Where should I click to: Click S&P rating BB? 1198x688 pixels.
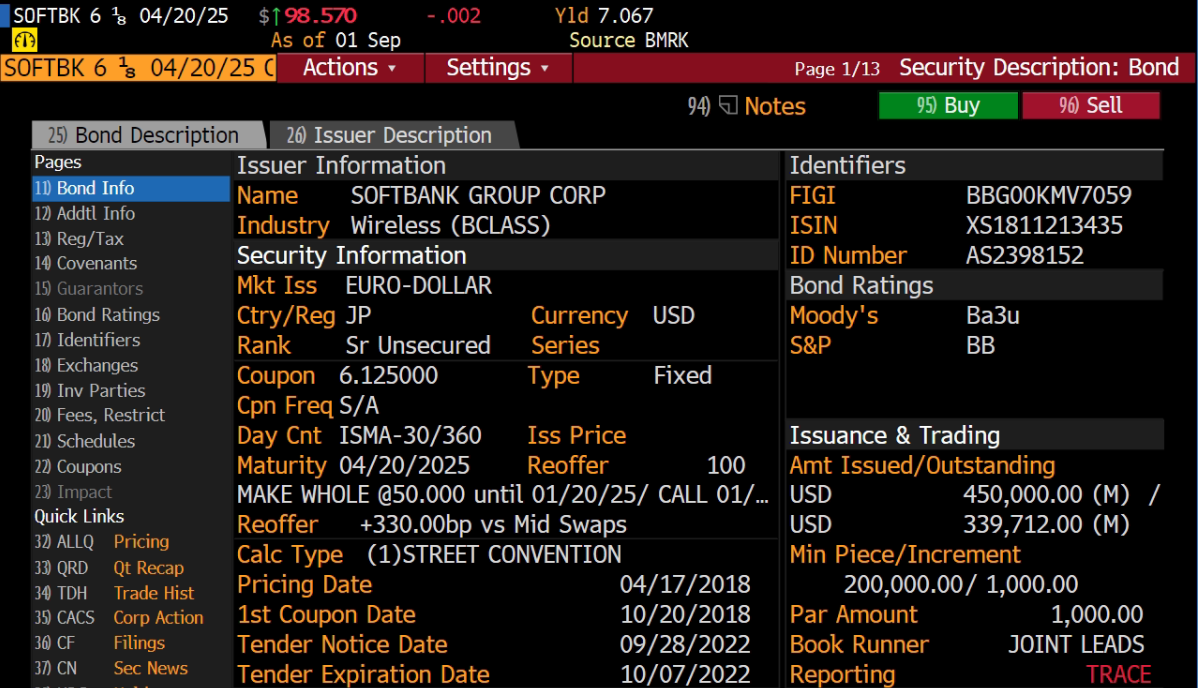tap(980, 346)
